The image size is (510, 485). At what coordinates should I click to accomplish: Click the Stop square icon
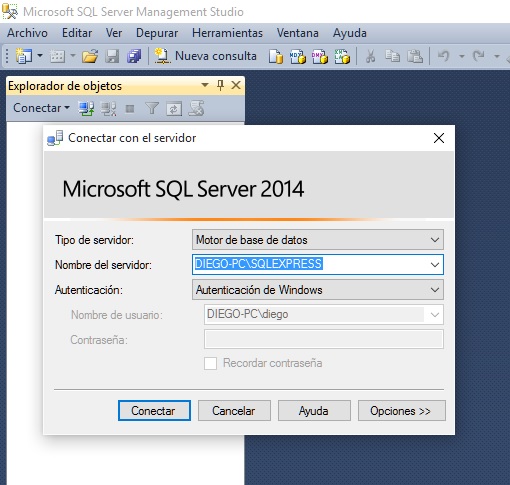130,109
